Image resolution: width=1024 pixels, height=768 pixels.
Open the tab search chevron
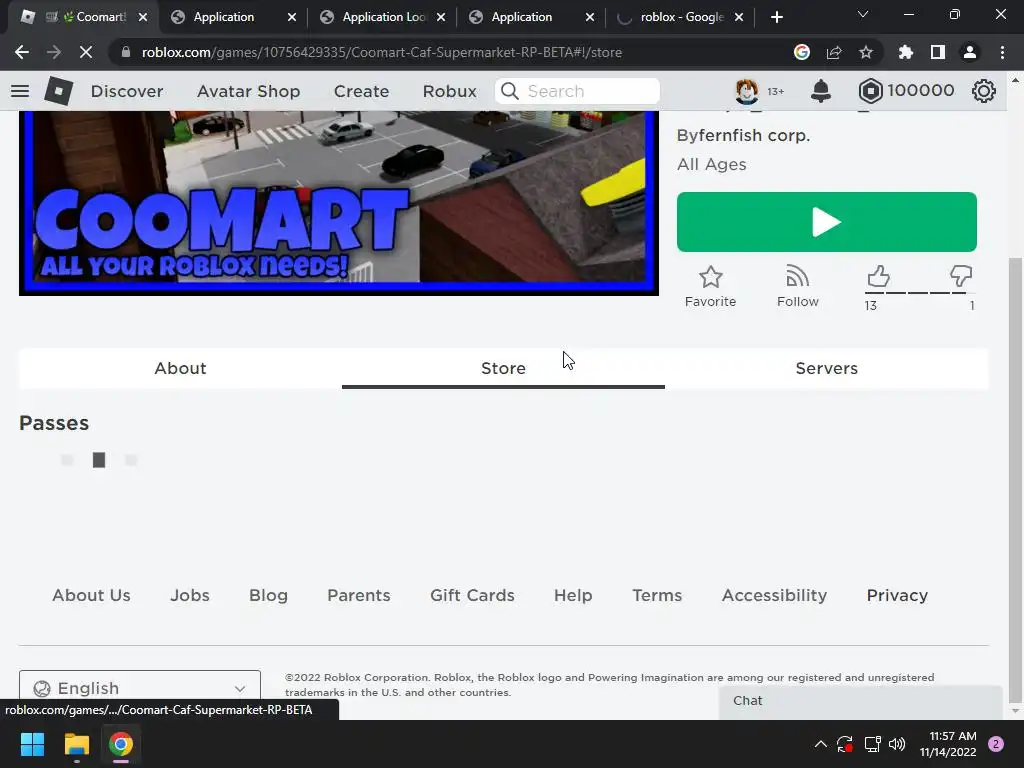pyautogui.click(x=863, y=14)
